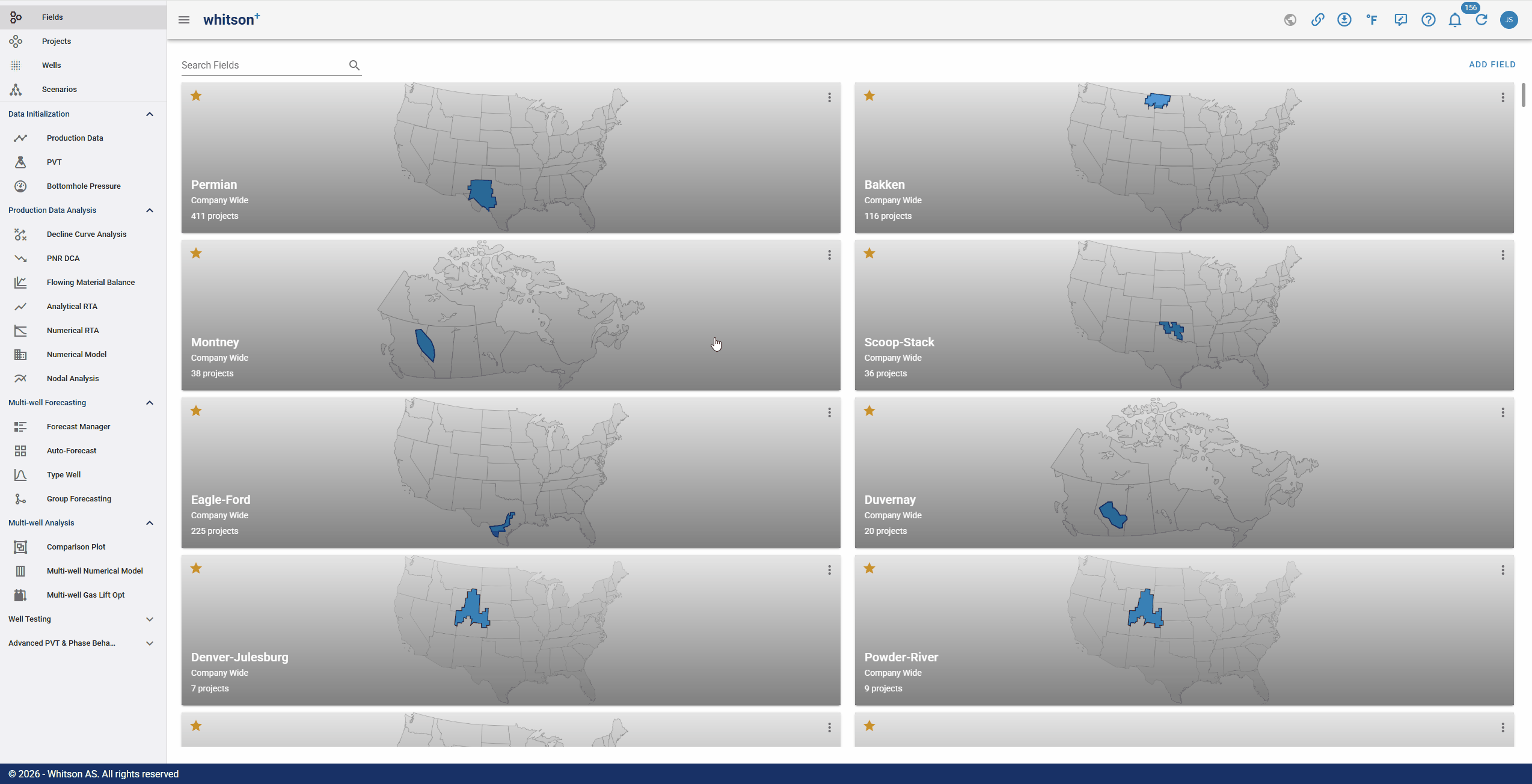
Task: Click the download icon in top toolbar
Action: [1344, 20]
